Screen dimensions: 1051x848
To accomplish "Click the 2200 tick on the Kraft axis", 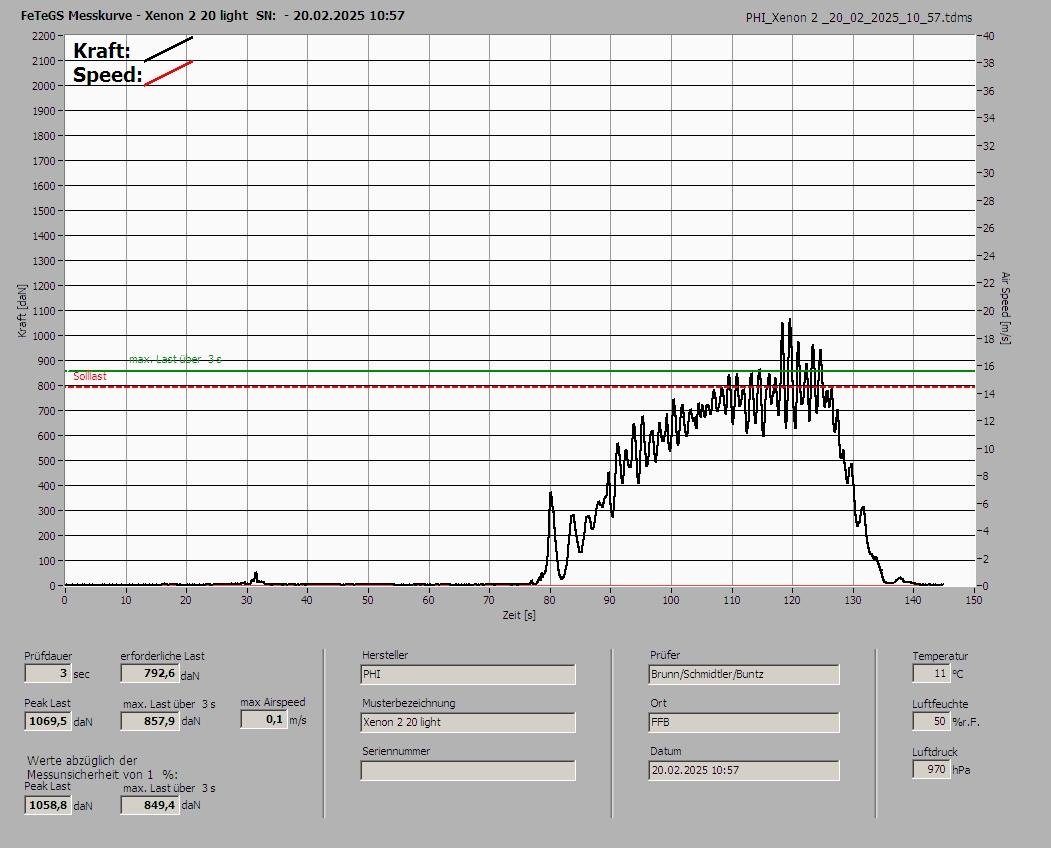I will click(43, 36).
